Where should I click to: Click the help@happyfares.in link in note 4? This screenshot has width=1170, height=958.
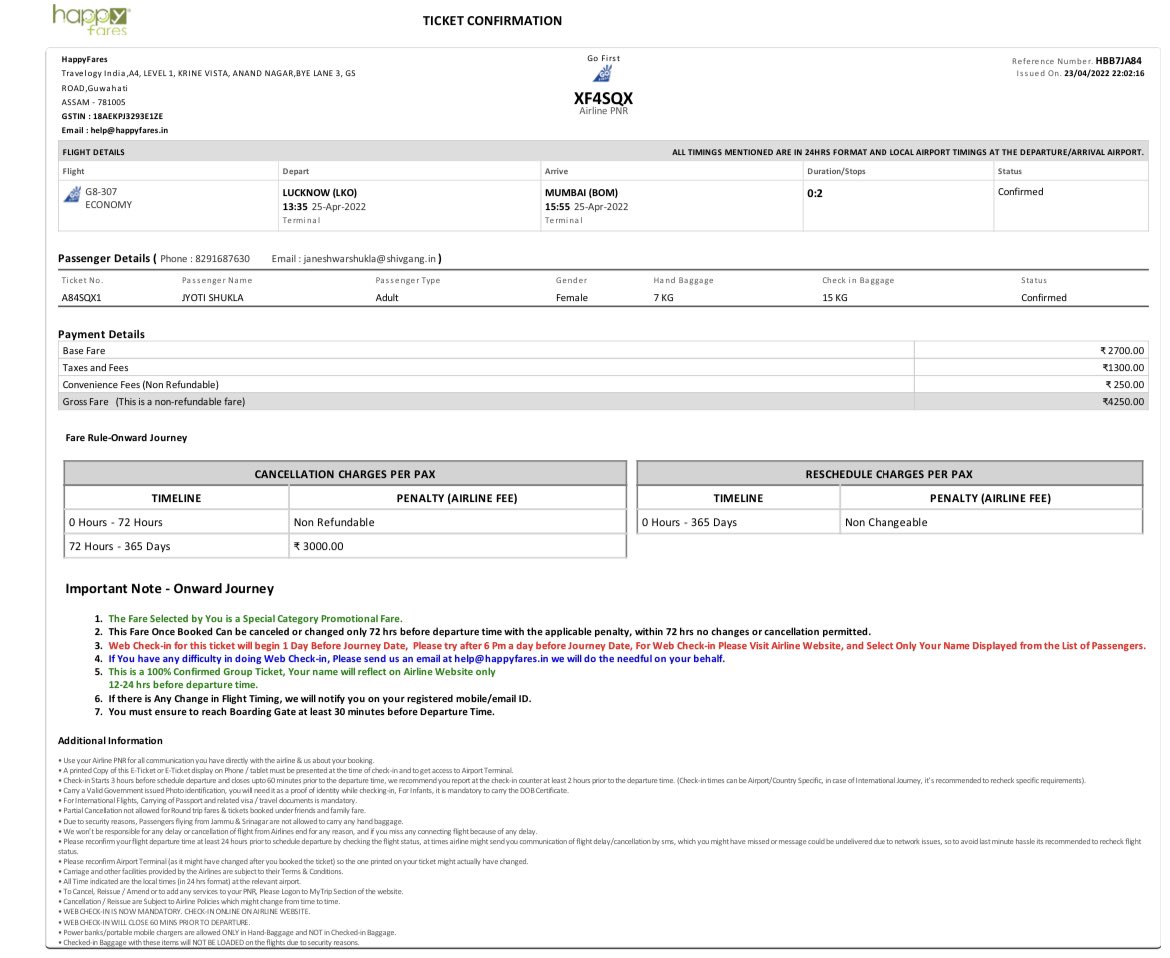501,659
